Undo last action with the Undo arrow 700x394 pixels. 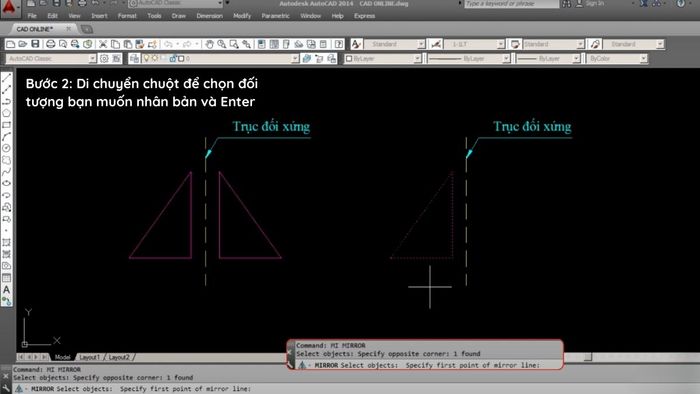tap(168, 44)
